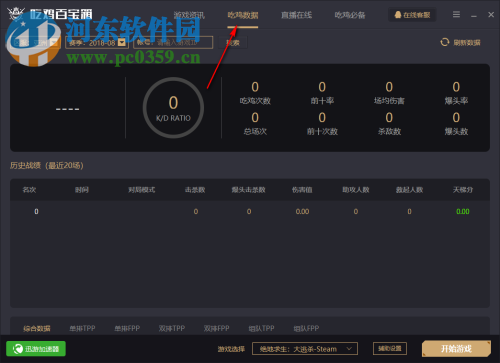Click the 开始游戏 start button
The width and height of the screenshot is (500, 363).
click(456, 349)
